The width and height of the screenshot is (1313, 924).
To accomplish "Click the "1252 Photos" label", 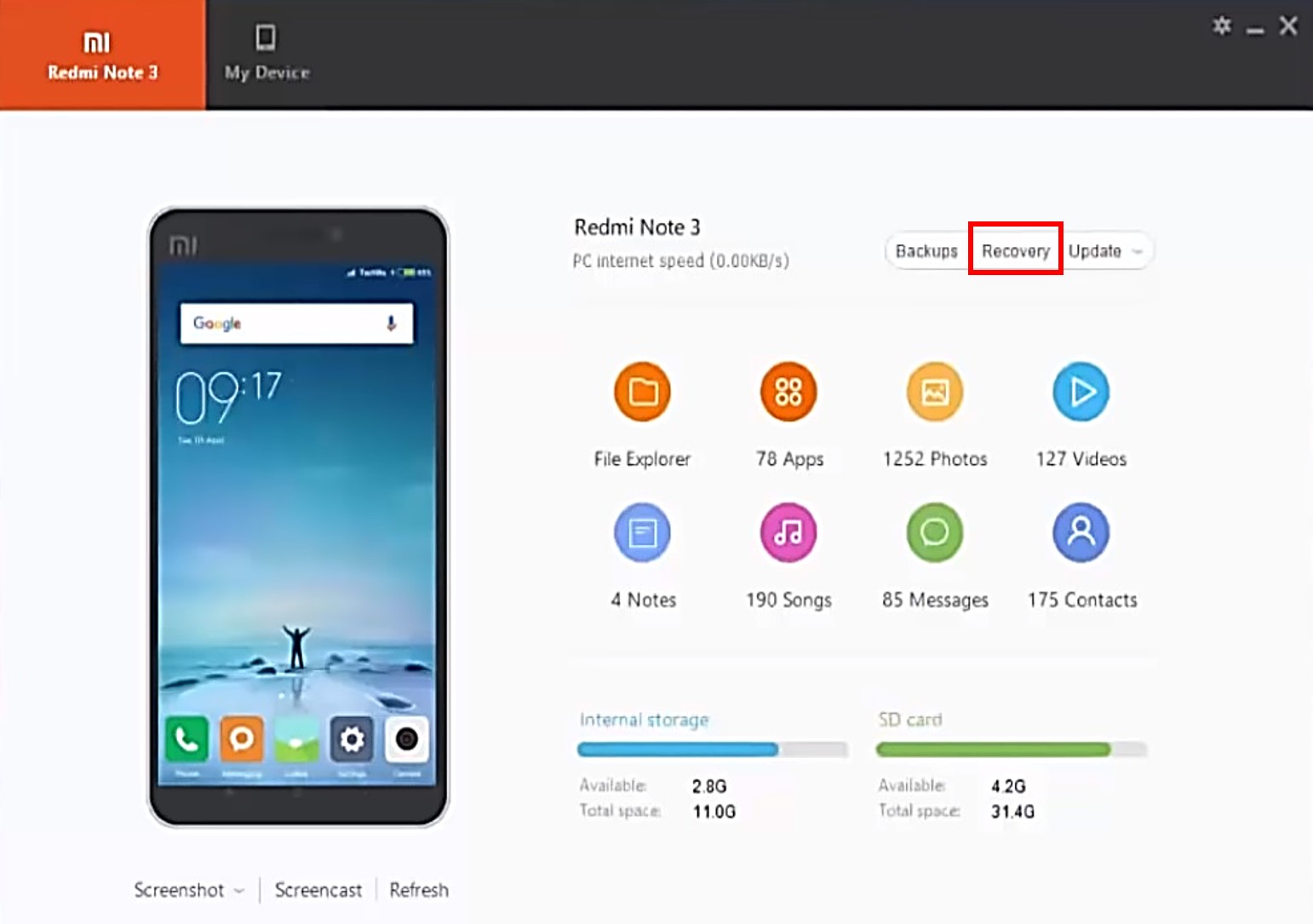I will click(935, 459).
